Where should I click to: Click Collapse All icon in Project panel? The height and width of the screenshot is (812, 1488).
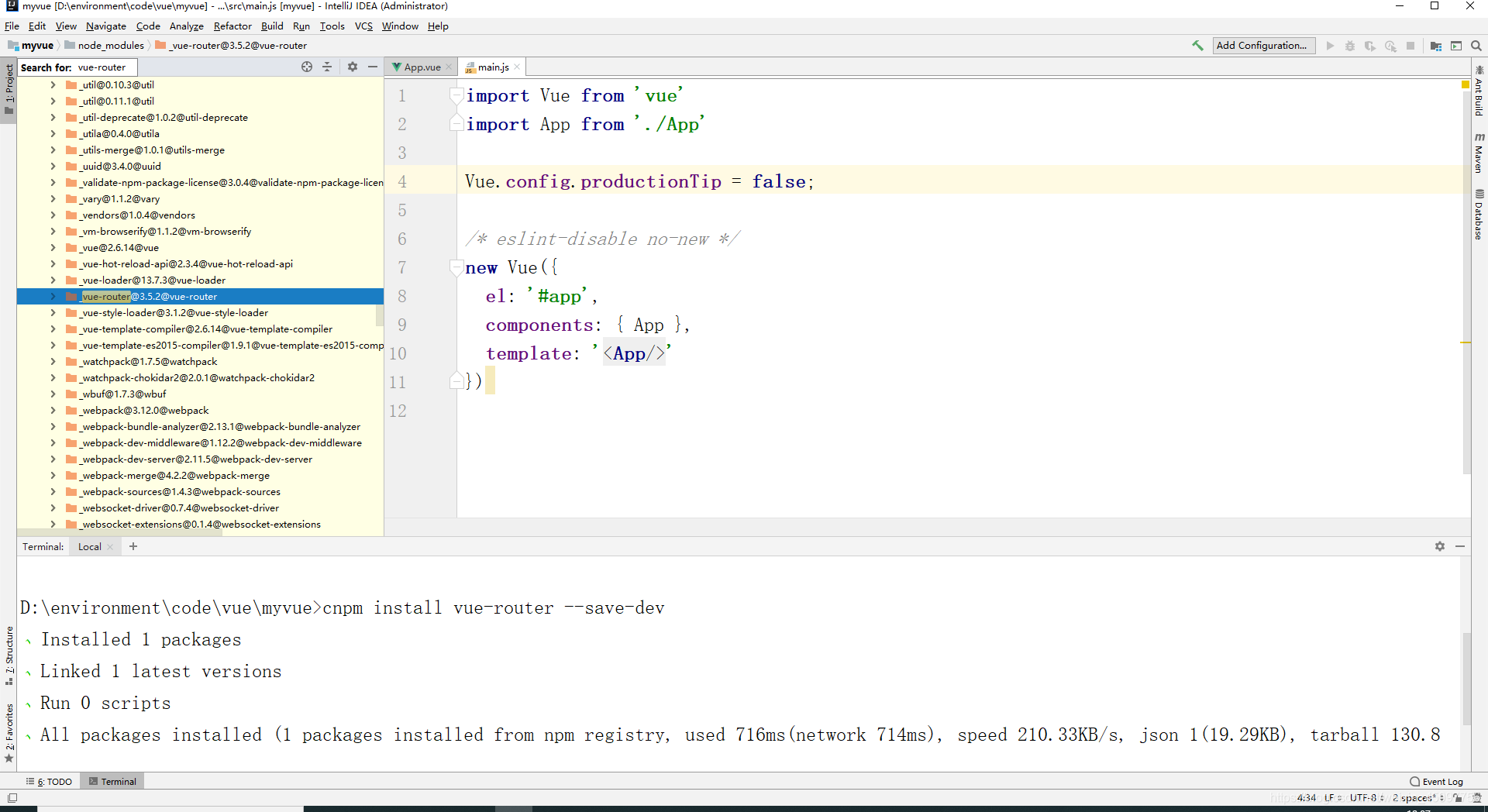point(327,67)
